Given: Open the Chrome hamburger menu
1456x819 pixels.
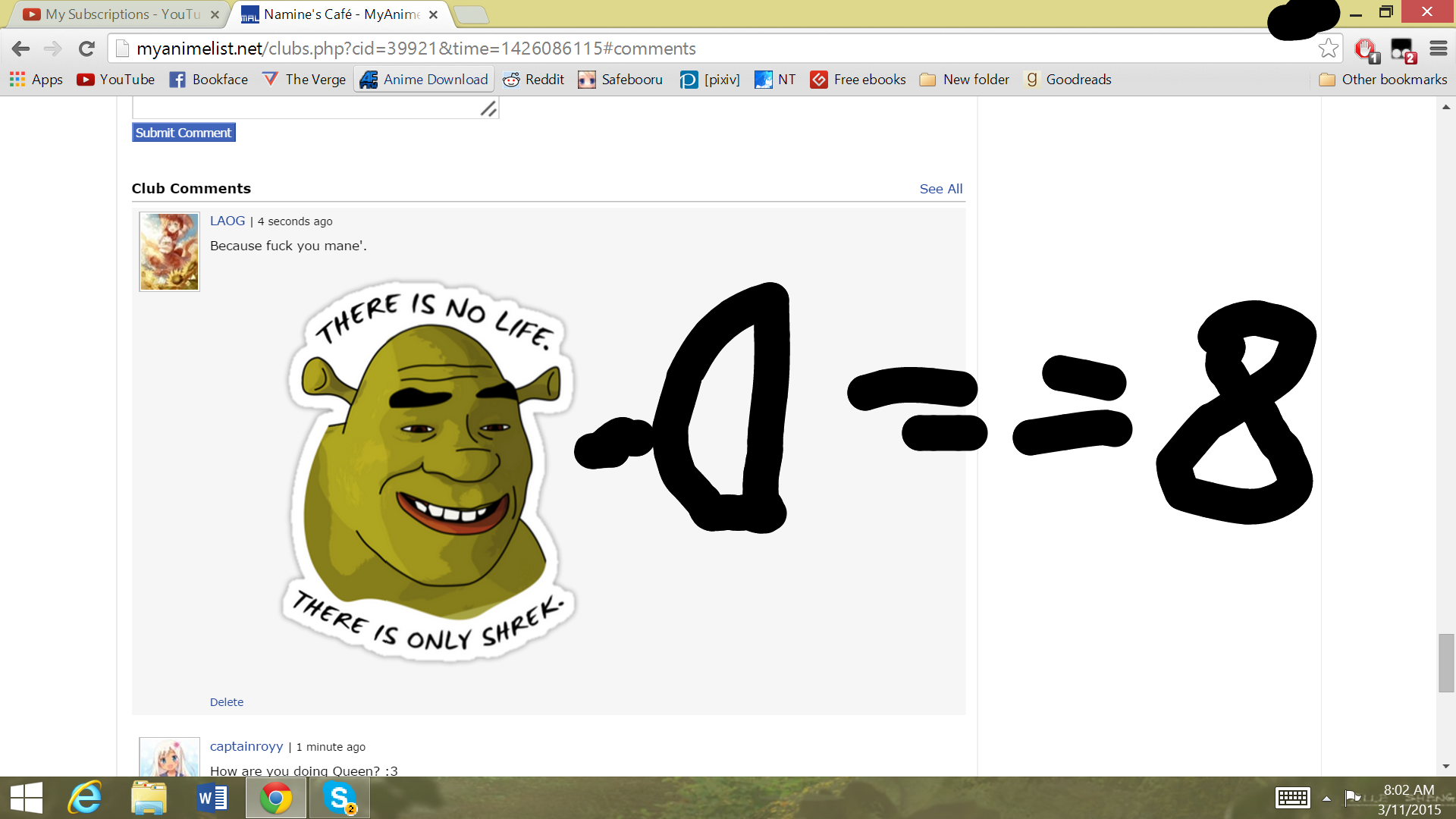Looking at the screenshot, I should click(1438, 49).
